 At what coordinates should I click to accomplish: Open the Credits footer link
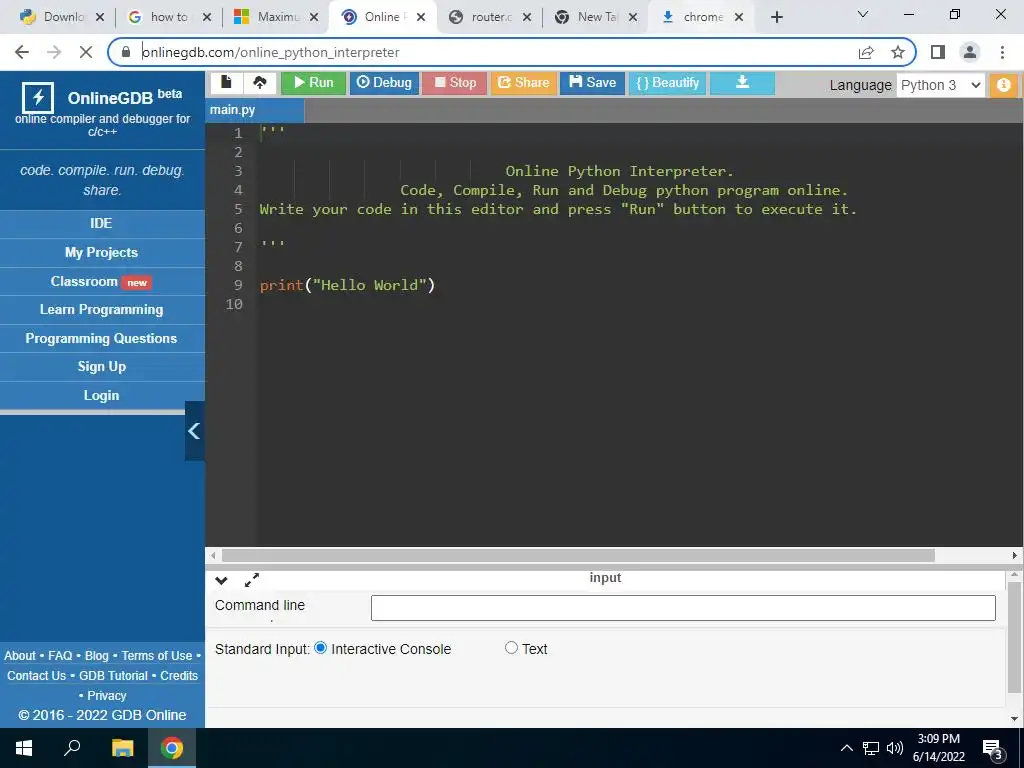179,676
